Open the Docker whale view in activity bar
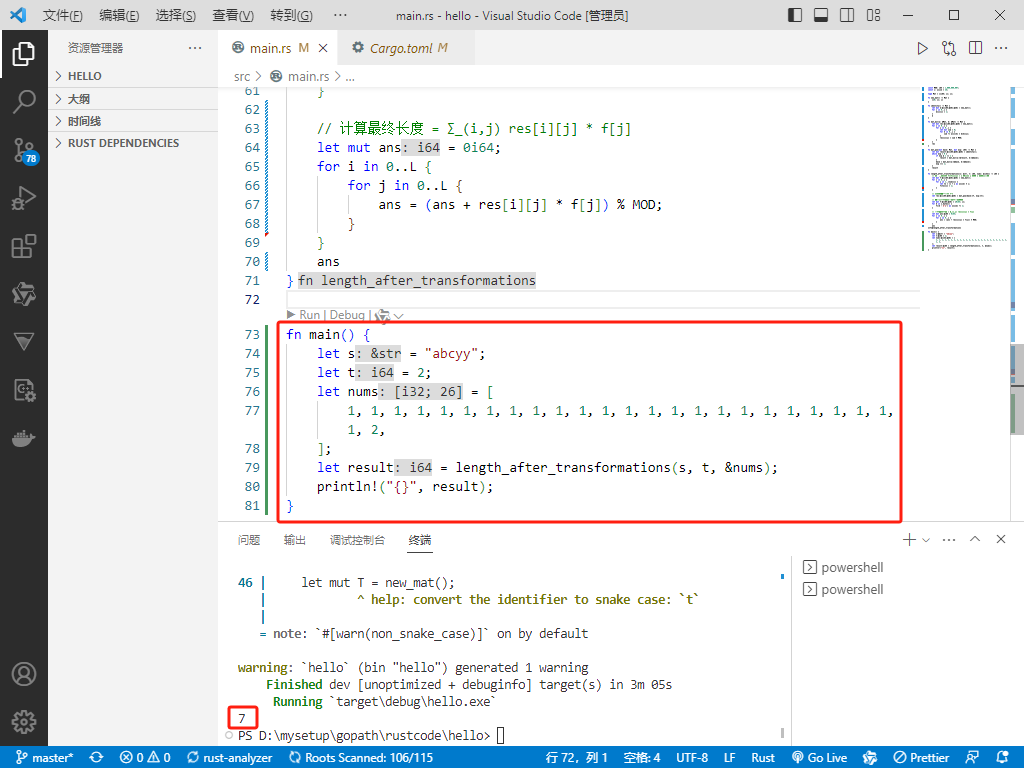This screenshot has width=1024, height=768. pyautogui.click(x=24, y=438)
